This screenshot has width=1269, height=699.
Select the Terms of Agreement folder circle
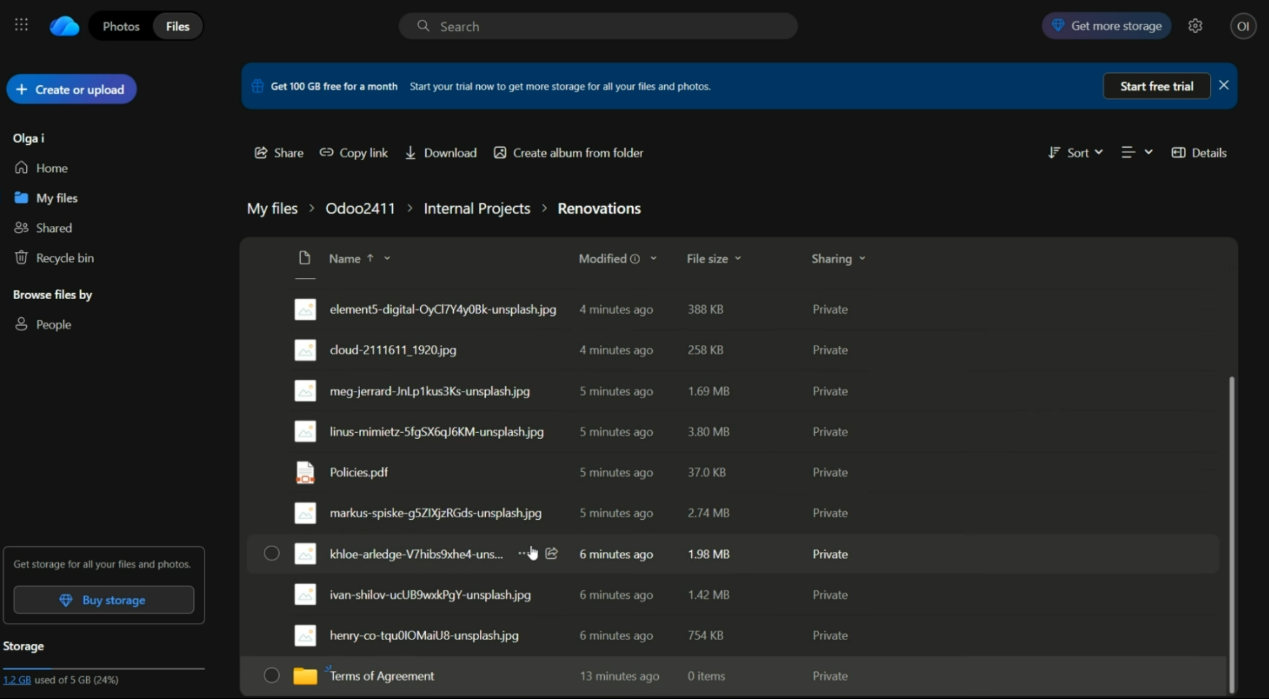pos(271,676)
